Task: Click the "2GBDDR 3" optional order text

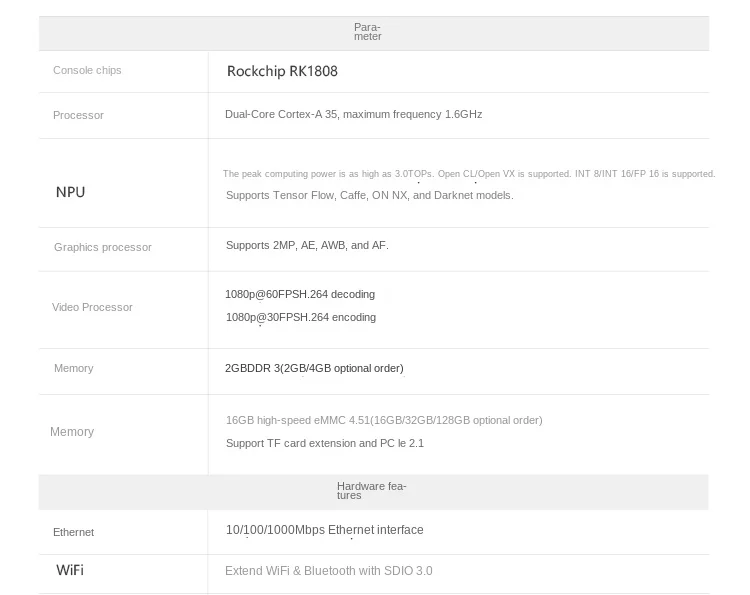Action: (x=314, y=369)
